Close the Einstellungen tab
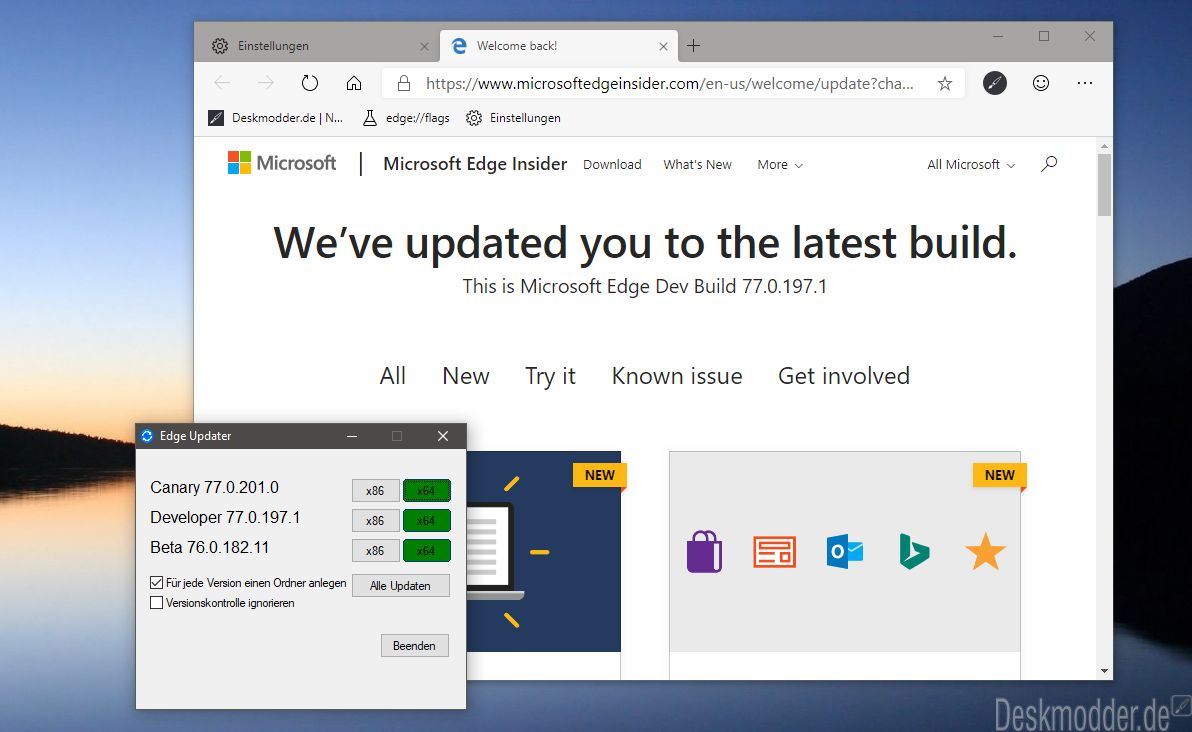The width and height of the screenshot is (1192, 732). (424, 46)
